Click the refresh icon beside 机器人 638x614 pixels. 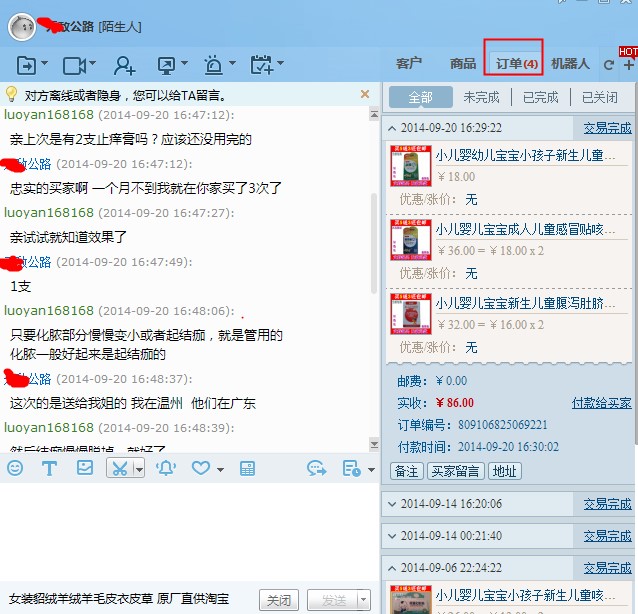pyautogui.click(x=608, y=65)
